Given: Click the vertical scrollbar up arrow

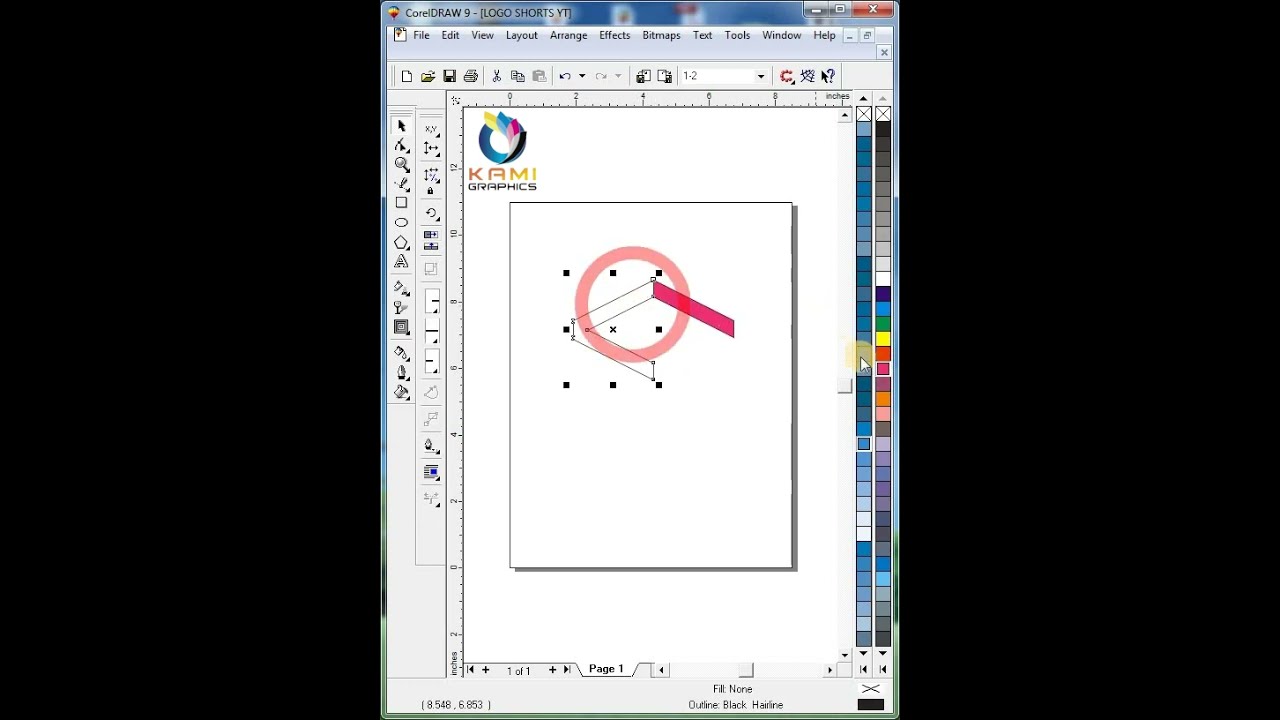Looking at the screenshot, I should [x=845, y=115].
